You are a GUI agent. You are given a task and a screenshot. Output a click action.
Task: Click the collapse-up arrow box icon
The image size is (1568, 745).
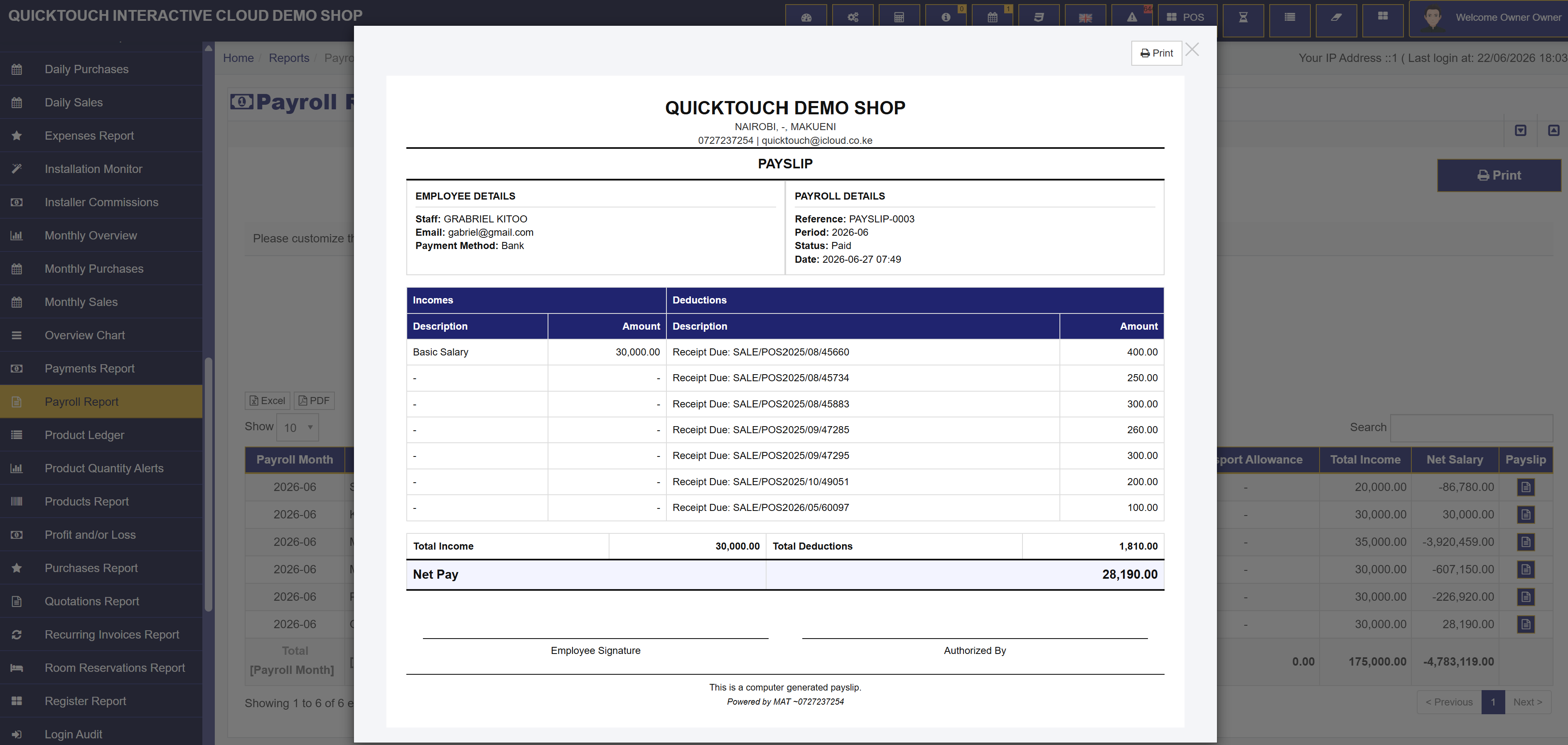[x=1553, y=131]
